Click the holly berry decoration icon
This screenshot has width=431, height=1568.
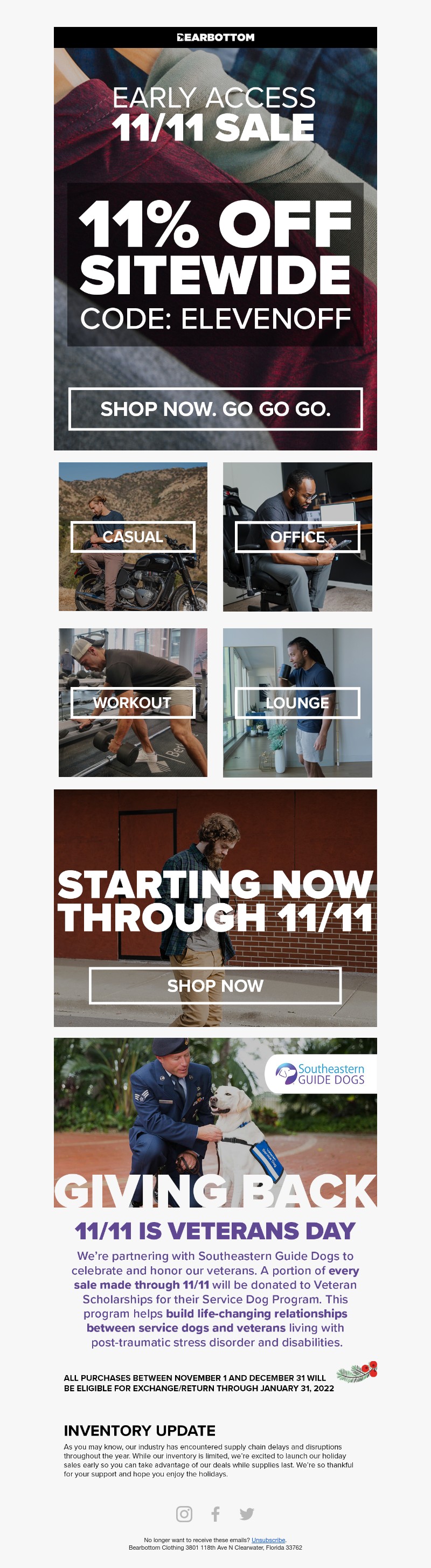pos(357,1371)
